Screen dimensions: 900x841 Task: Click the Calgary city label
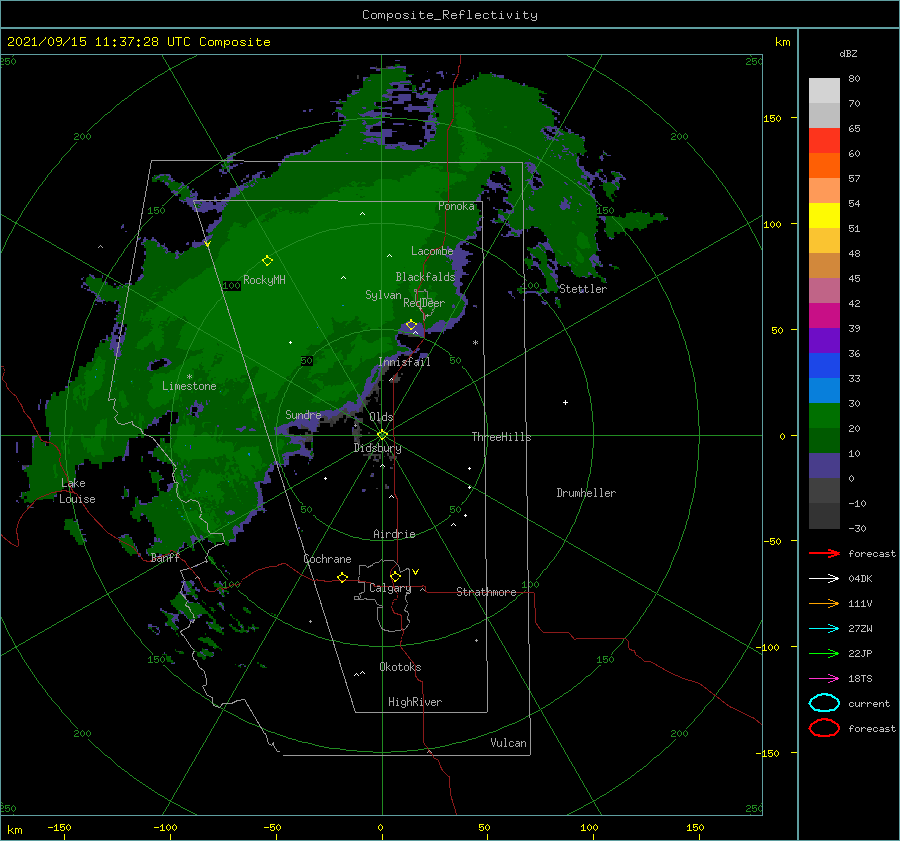coord(390,588)
